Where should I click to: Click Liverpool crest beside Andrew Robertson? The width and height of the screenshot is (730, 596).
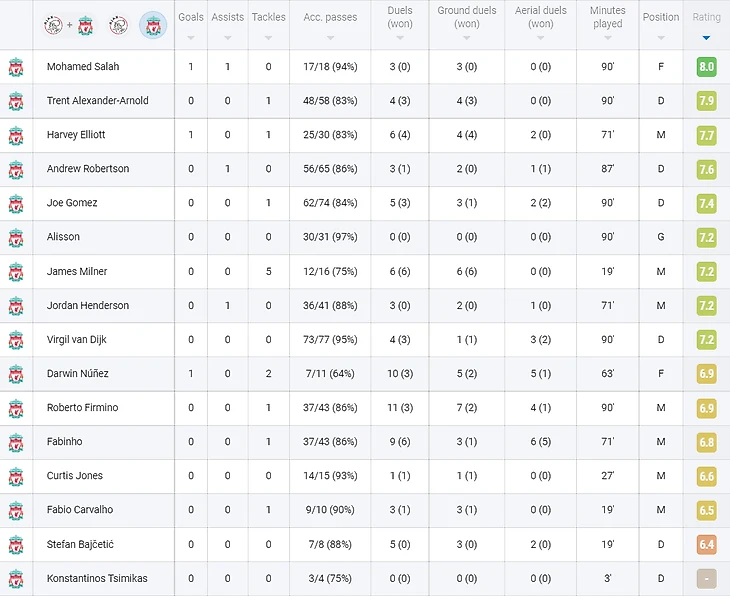click(x=16, y=169)
